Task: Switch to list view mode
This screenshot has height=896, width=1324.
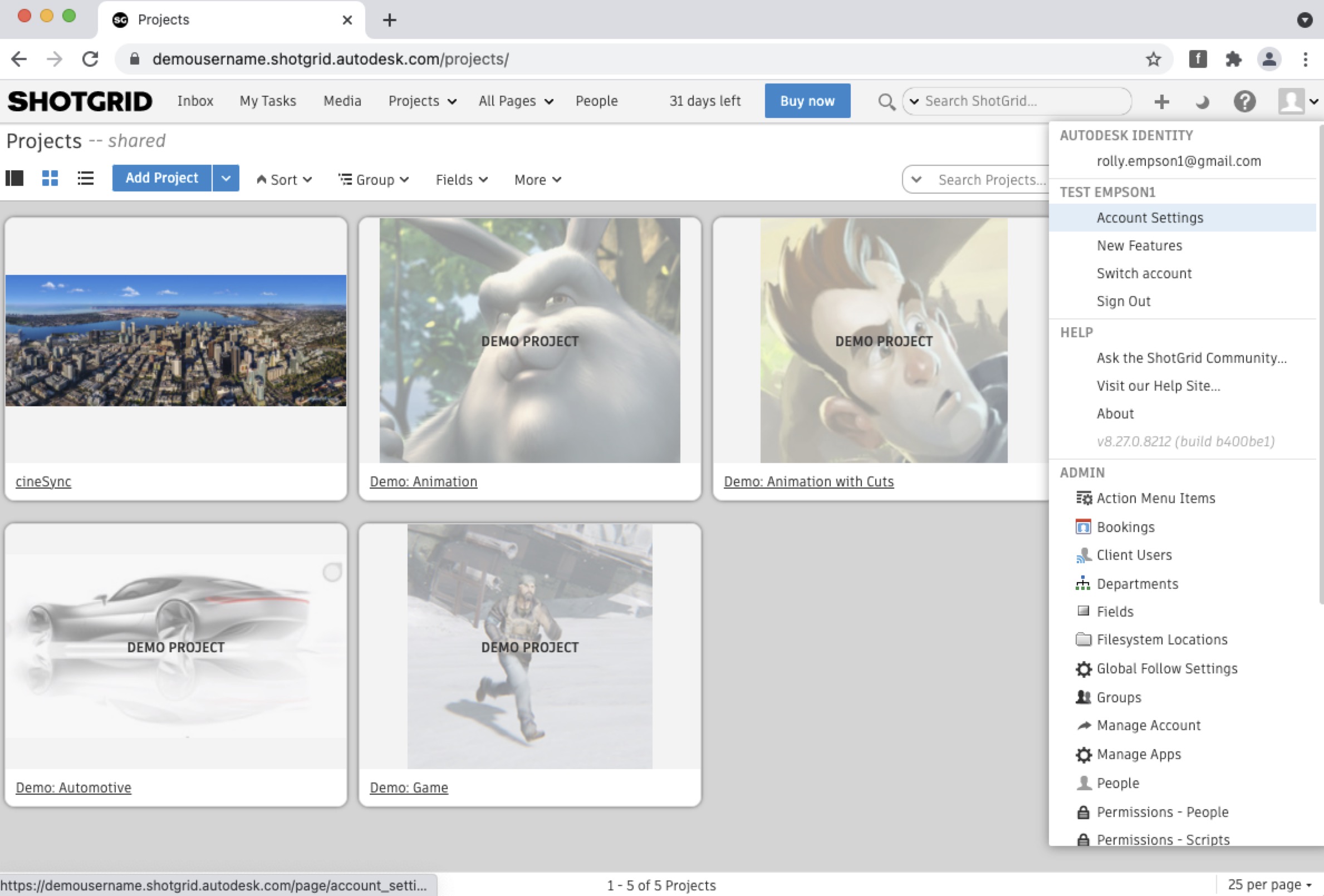Action: (85, 179)
